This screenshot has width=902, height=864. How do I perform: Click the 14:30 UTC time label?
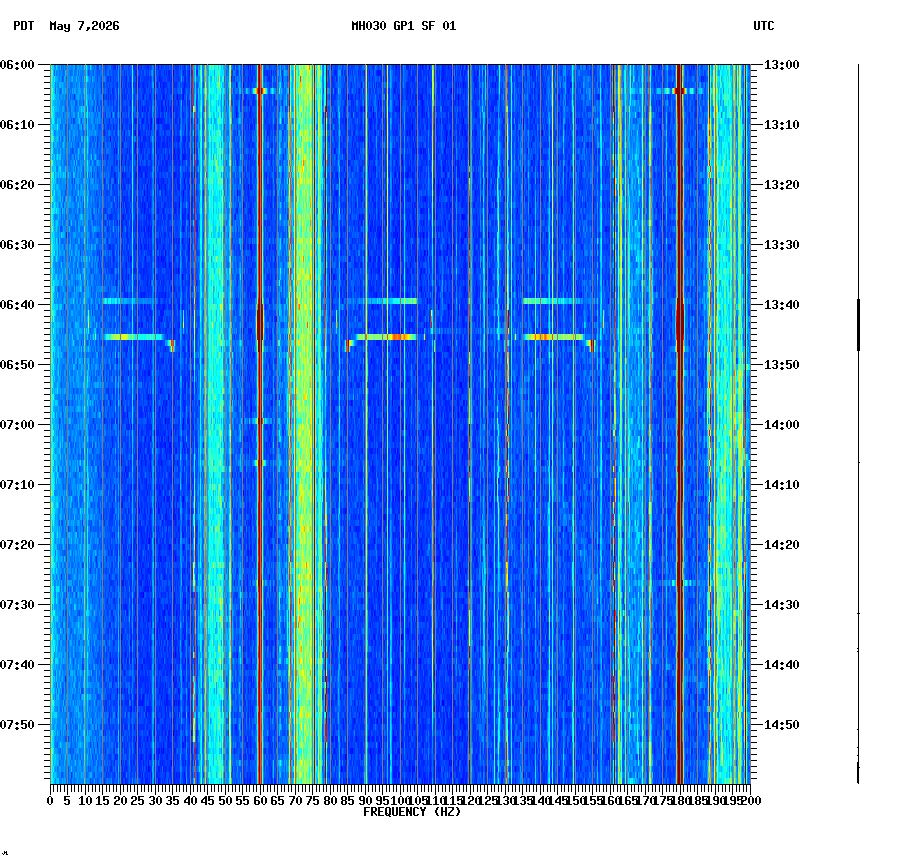pyautogui.click(x=782, y=605)
